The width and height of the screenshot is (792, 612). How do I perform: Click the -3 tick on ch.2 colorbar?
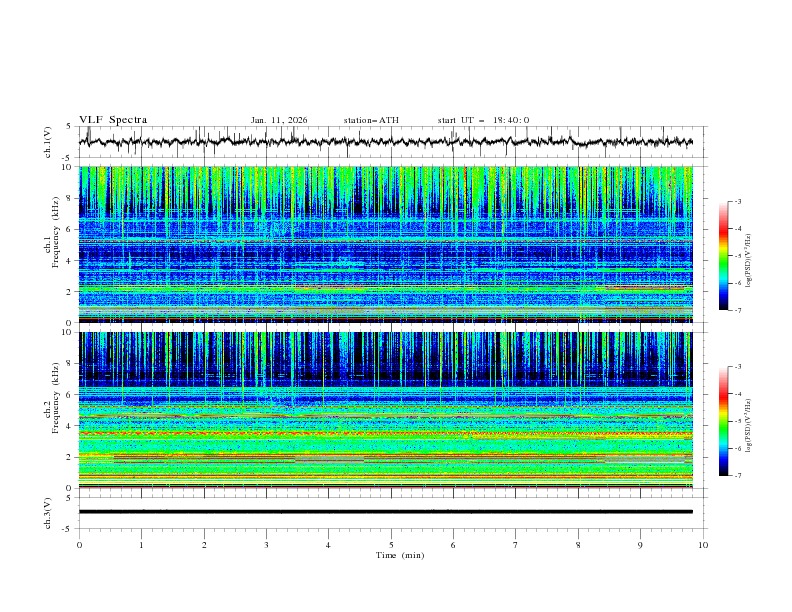tap(738, 367)
